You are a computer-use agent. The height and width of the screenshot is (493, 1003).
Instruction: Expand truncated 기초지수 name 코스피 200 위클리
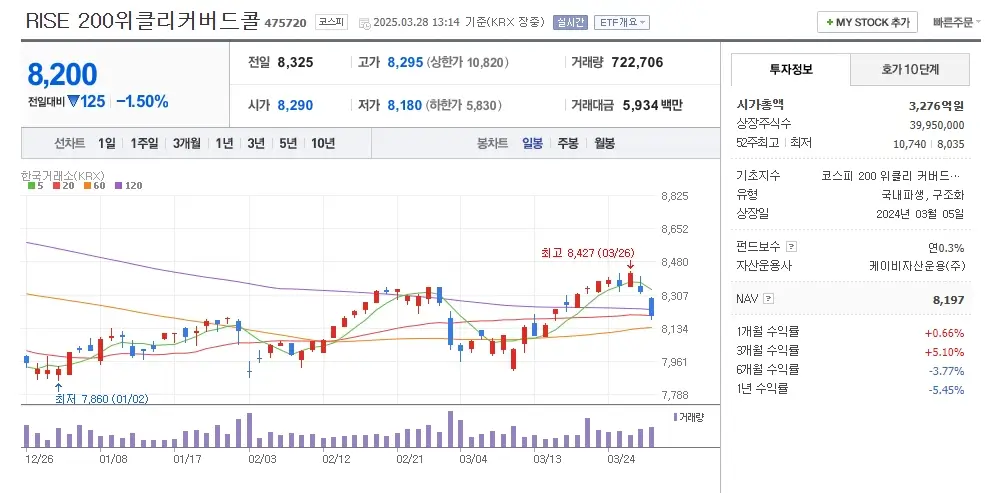(x=892, y=175)
